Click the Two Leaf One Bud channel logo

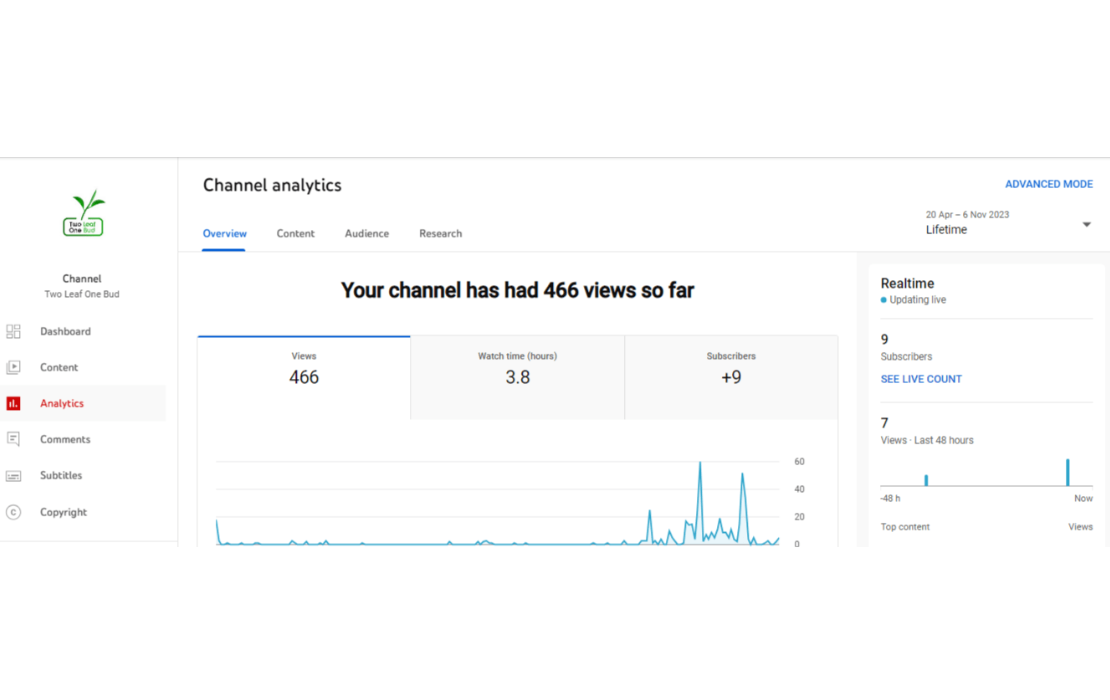pos(84,212)
